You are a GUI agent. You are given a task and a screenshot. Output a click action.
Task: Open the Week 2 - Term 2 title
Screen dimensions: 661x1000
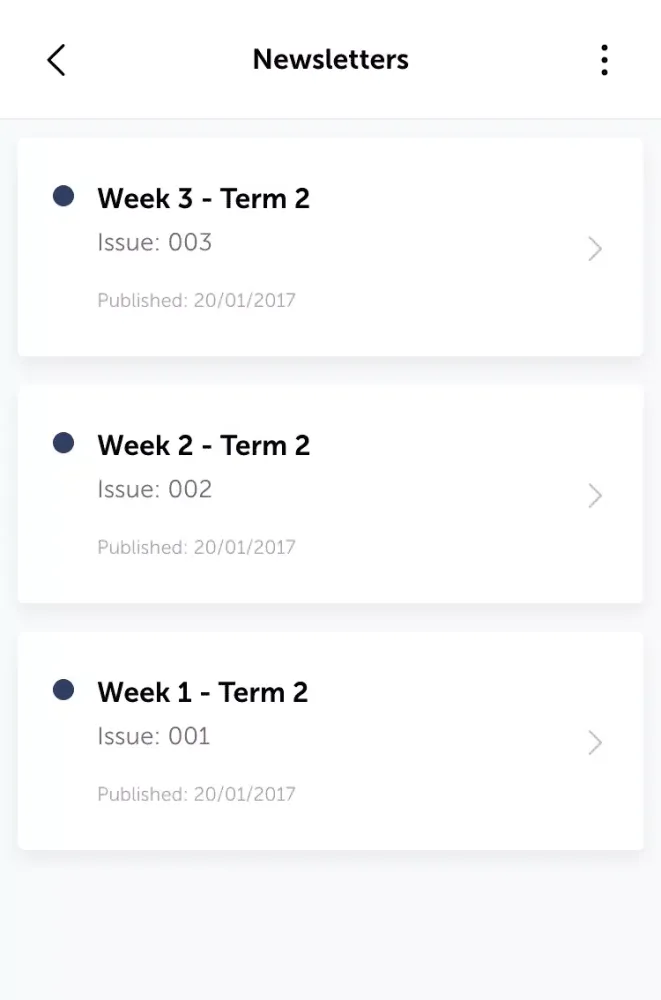click(x=203, y=445)
